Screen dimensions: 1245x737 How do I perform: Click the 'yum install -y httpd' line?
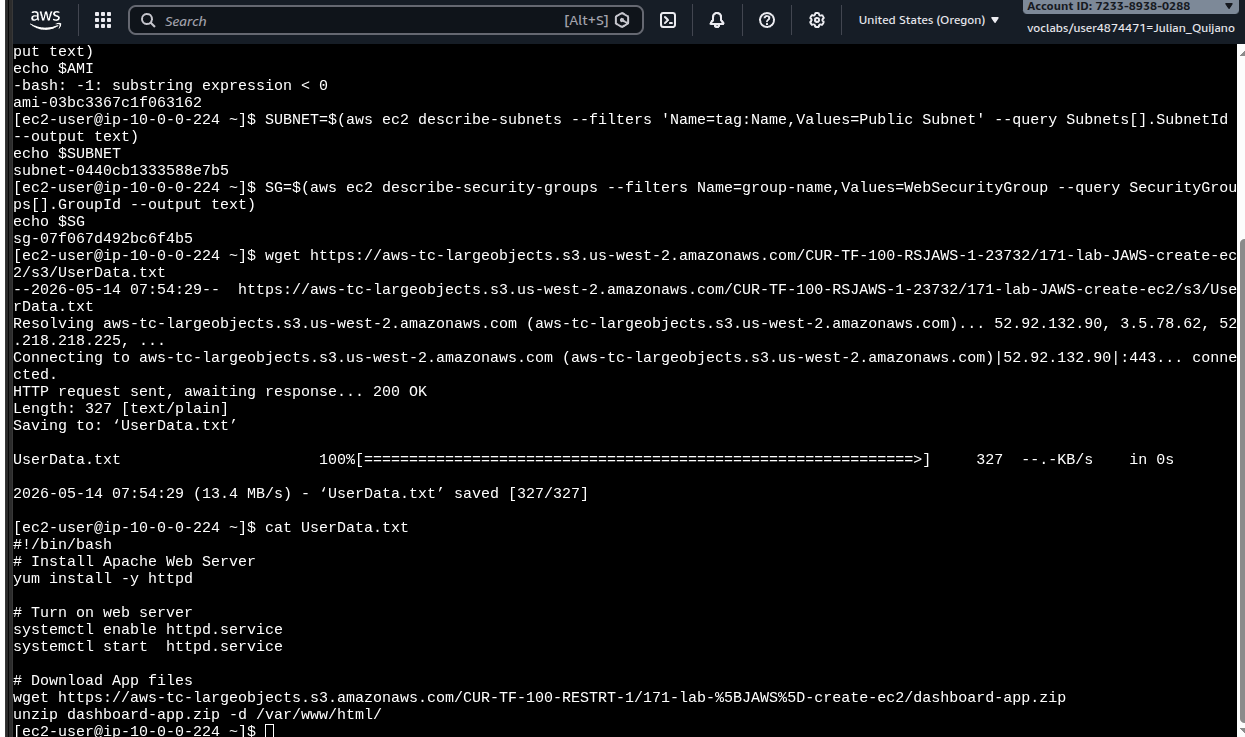(103, 578)
